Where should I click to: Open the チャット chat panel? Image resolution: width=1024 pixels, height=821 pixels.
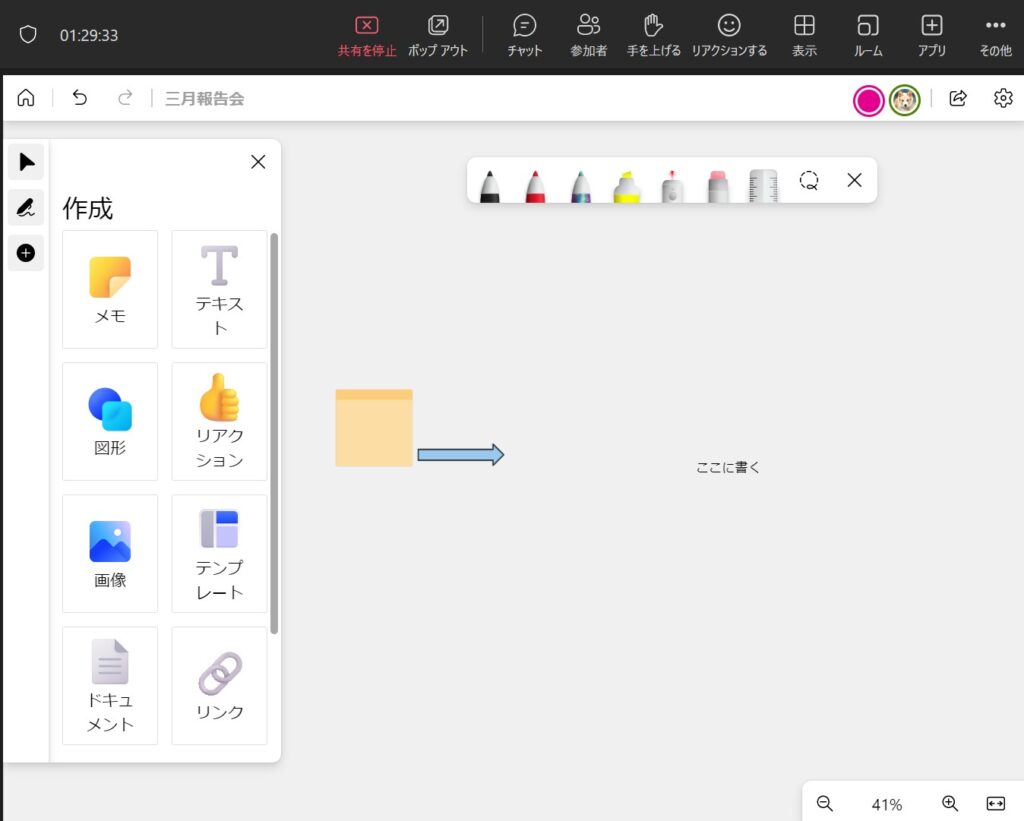(524, 36)
